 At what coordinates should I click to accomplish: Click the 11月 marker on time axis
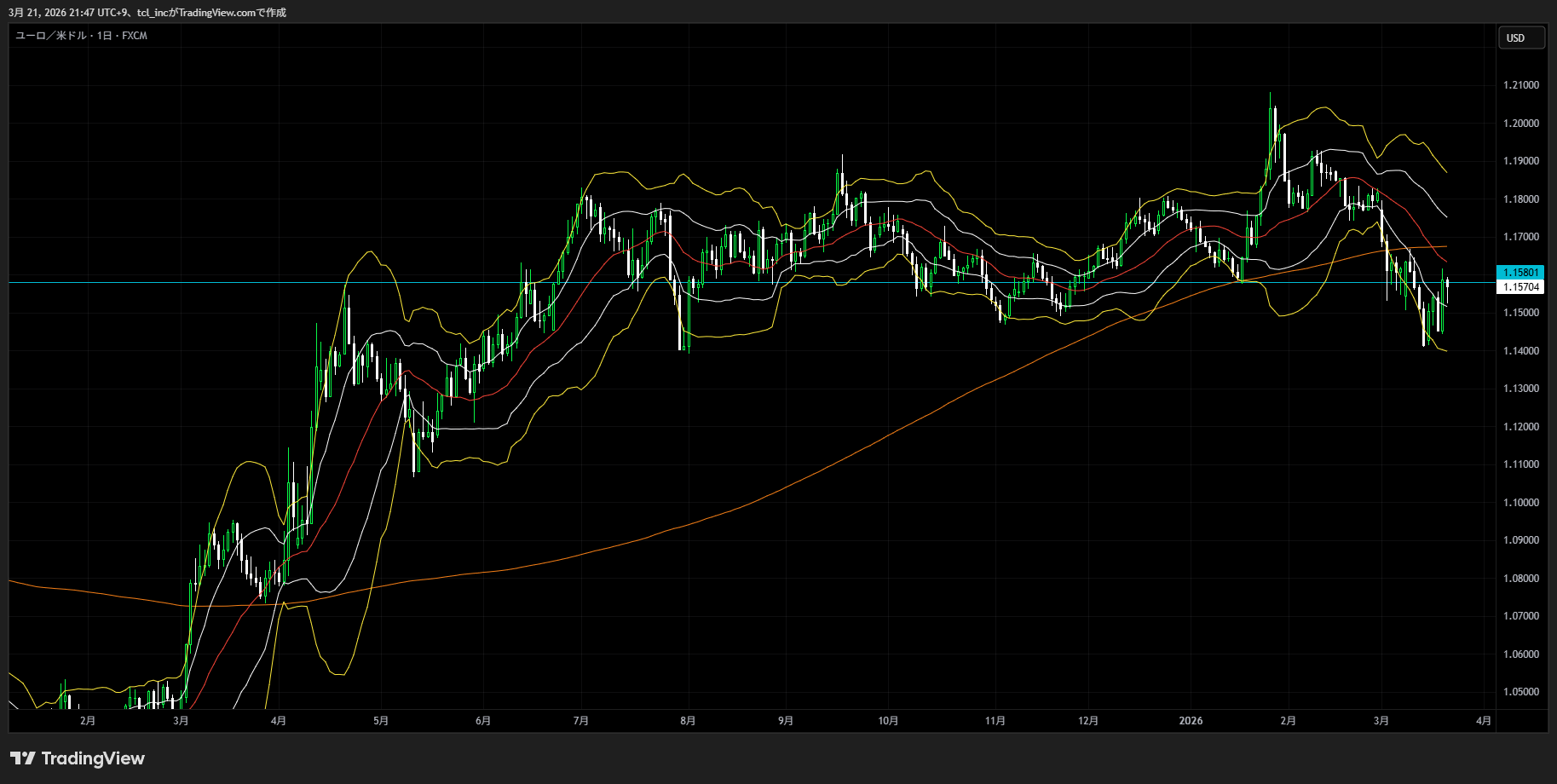click(995, 721)
